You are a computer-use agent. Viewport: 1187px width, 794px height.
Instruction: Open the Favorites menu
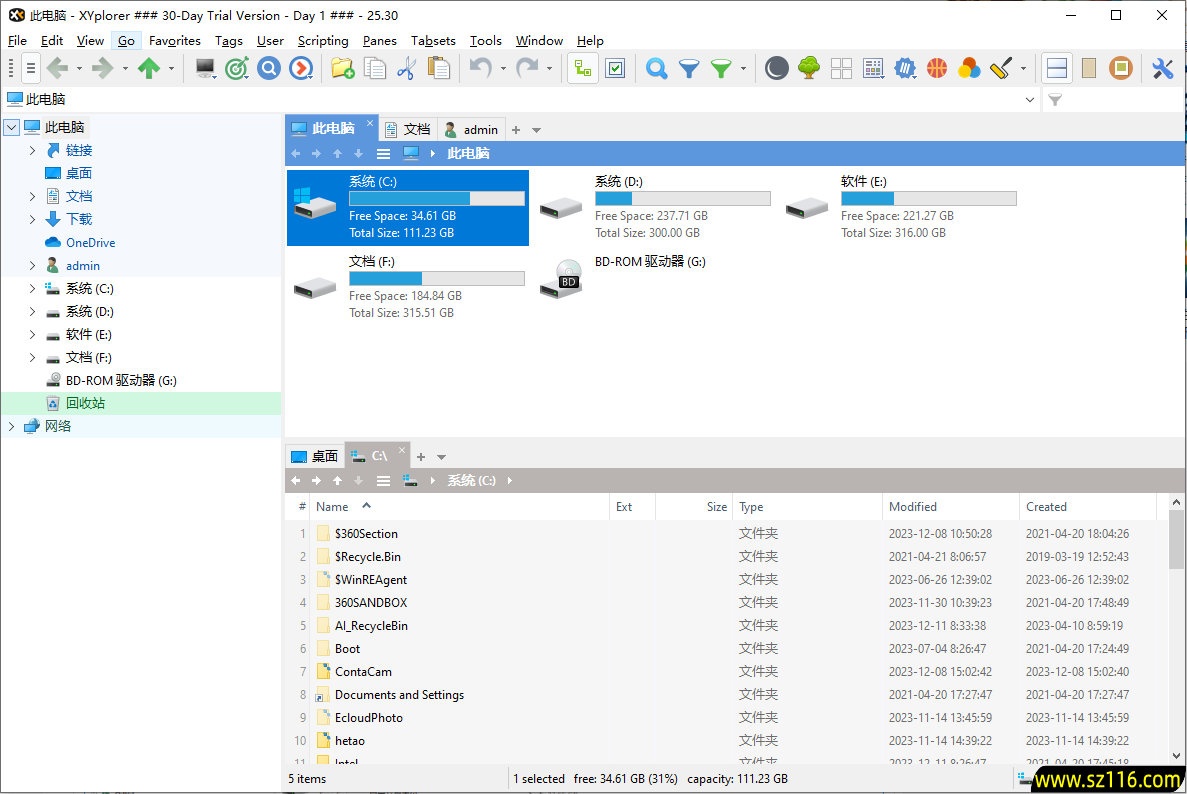pos(175,41)
